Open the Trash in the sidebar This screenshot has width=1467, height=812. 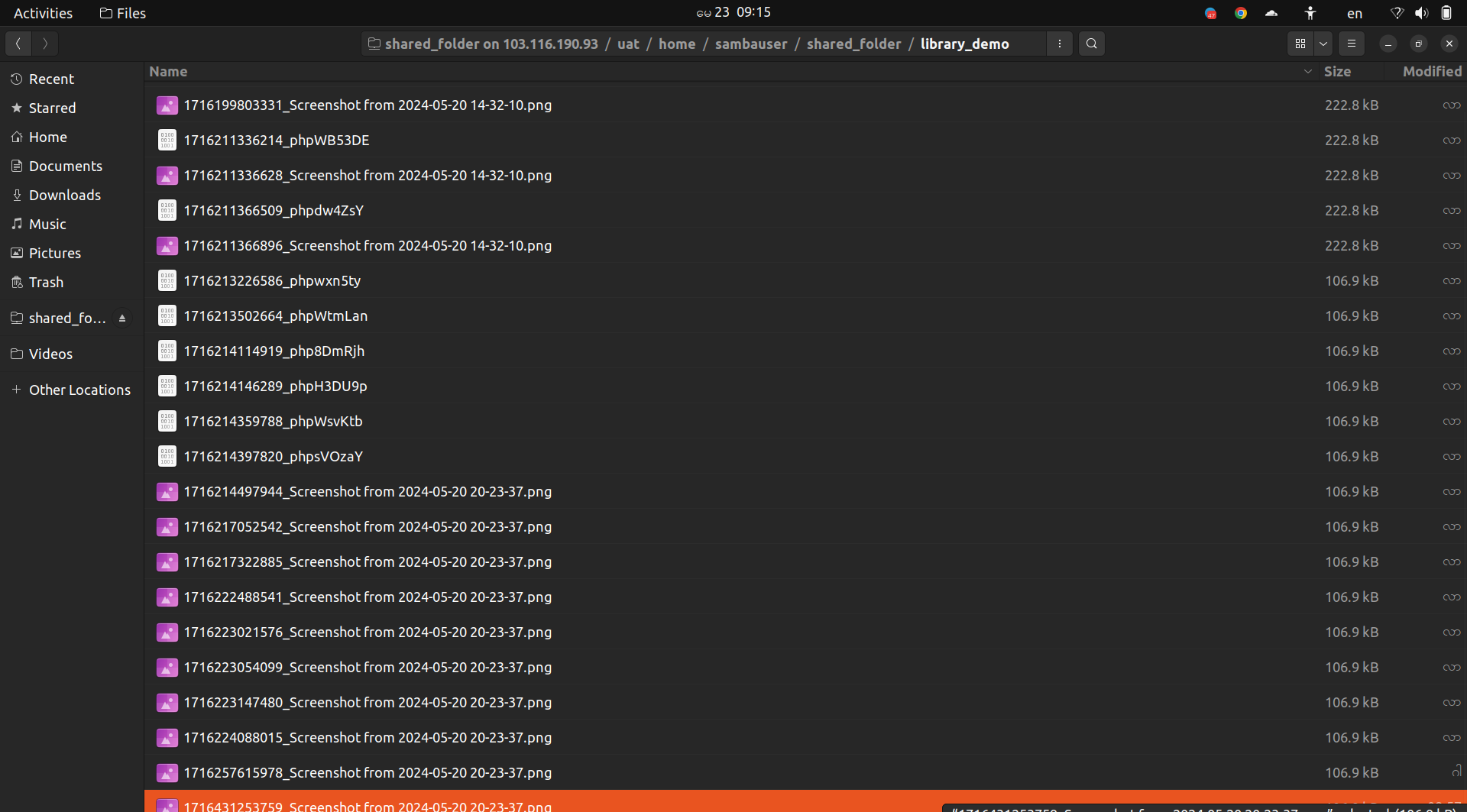click(x=46, y=282)
